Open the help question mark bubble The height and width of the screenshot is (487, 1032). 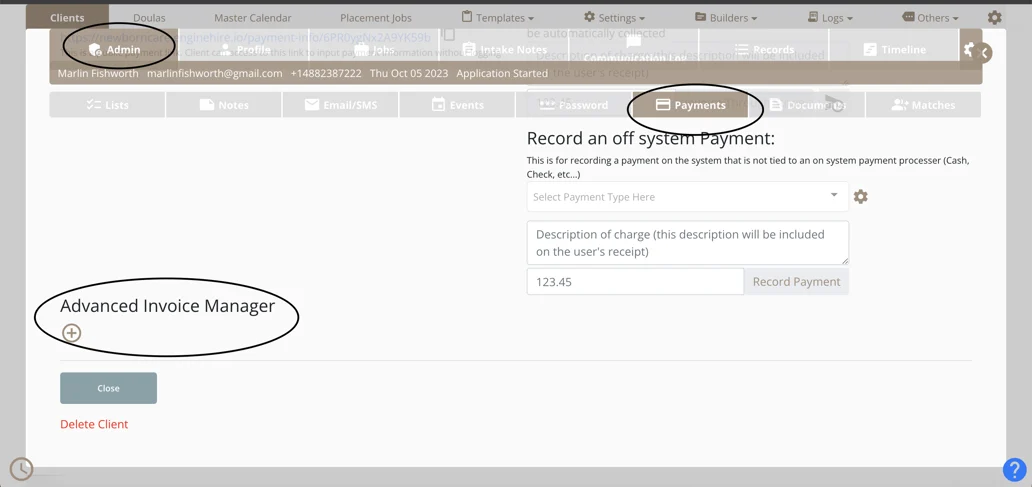point(1014,469)
